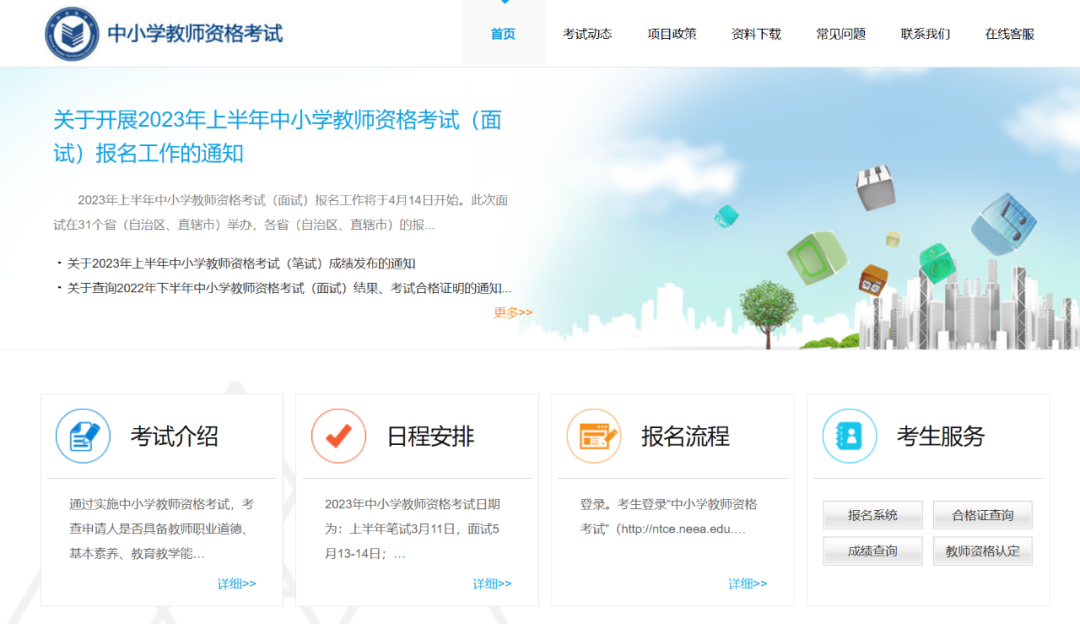Open the 资料下载 section

[755, 33]
